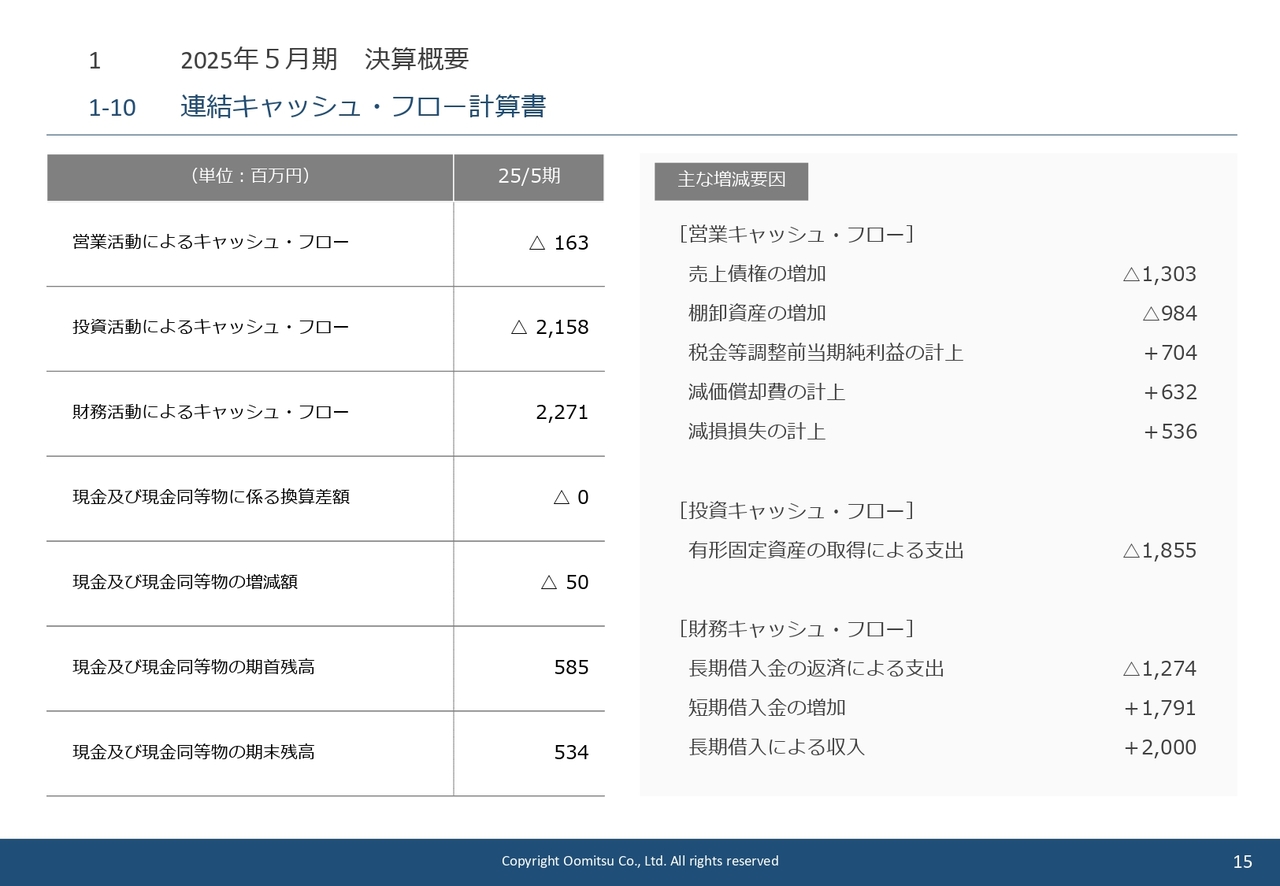1280x886 pixels.
Task: Click the item '減損損失の計上'
Action: point(757,432)
